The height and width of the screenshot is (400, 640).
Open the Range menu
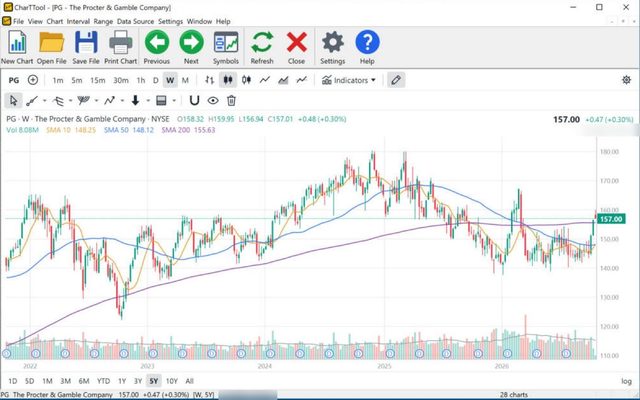click(x=103, y=21)
